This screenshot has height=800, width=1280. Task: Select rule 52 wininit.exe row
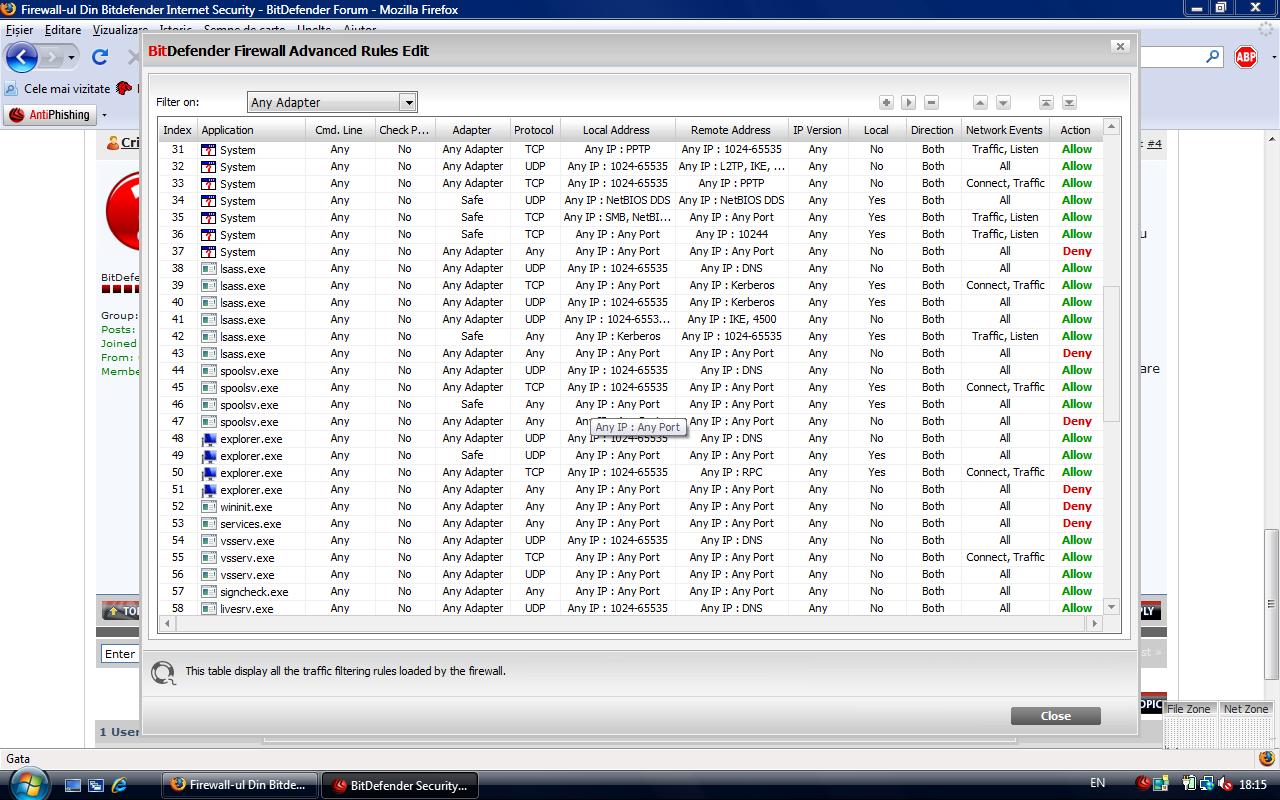pos(631,507)
